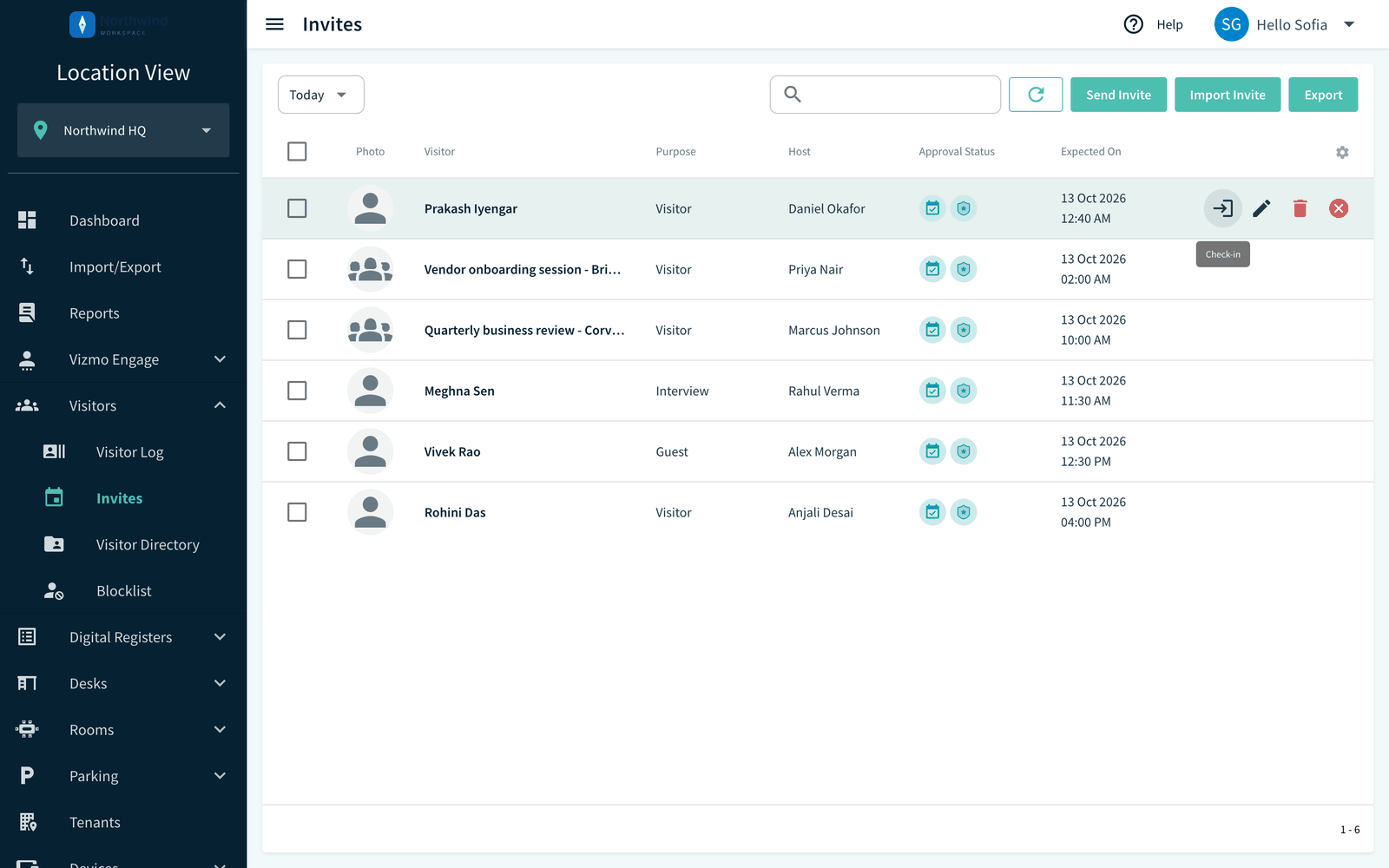Open the Northwind HQ location dropdown
The image size is (1389, 868).
(x=123, y=130)
